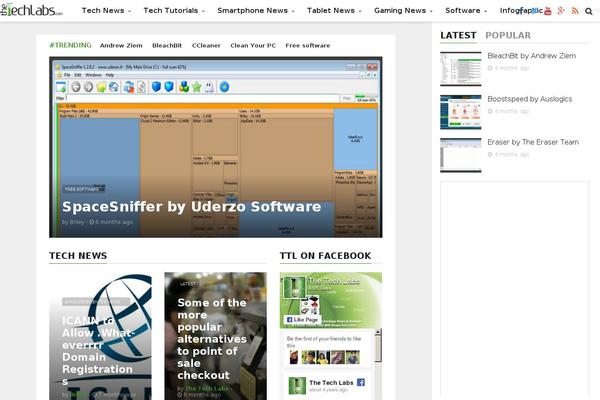Visit the Google+ icon link
This screenshot has width=600, height=400.
561,11
